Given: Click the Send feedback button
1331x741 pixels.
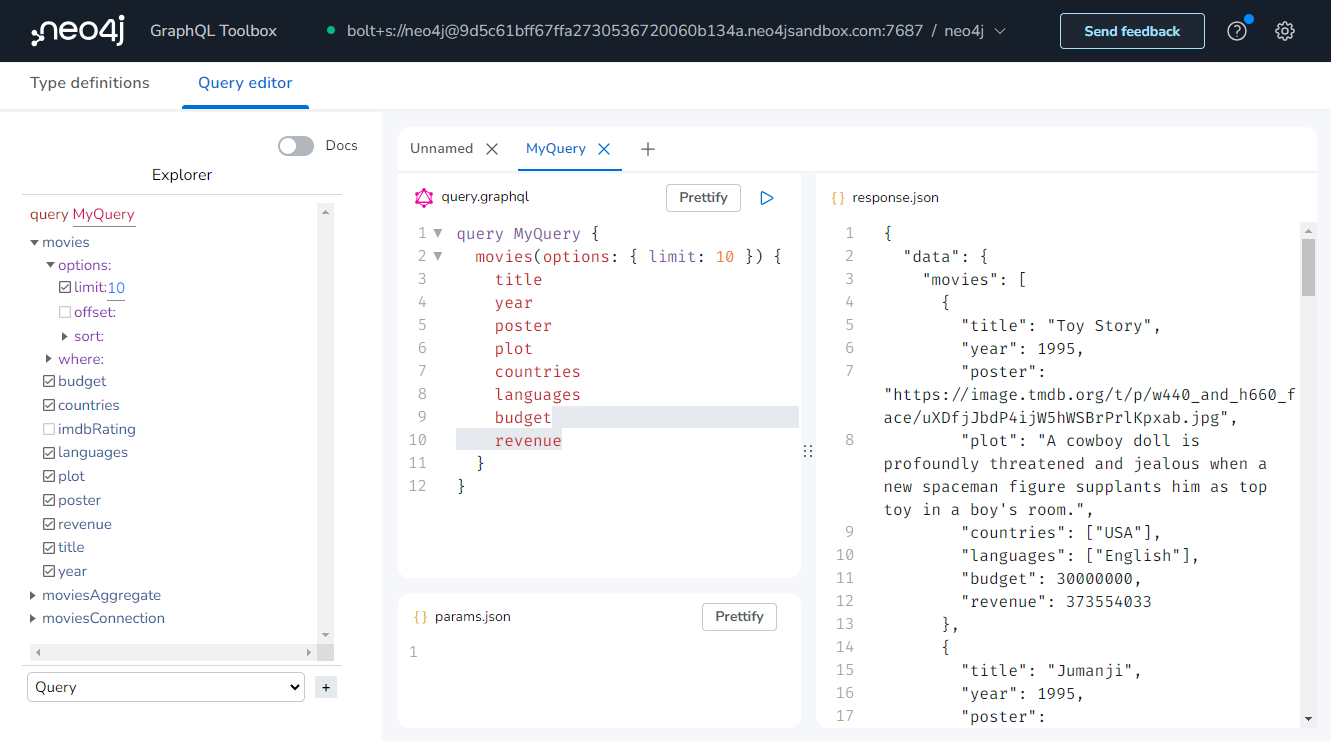Looking at the screenshot, I should pyautogui.click(x=1132, y=30).
